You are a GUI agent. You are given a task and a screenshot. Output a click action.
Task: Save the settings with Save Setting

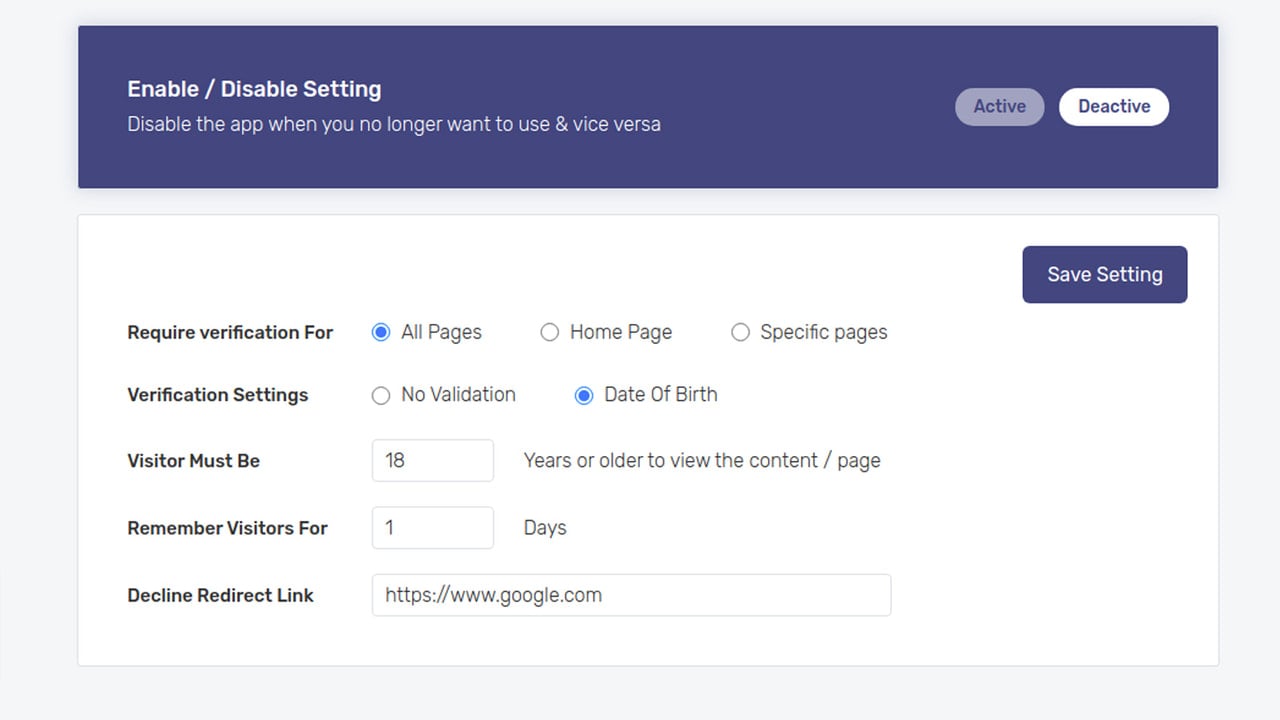[1105, 275]
